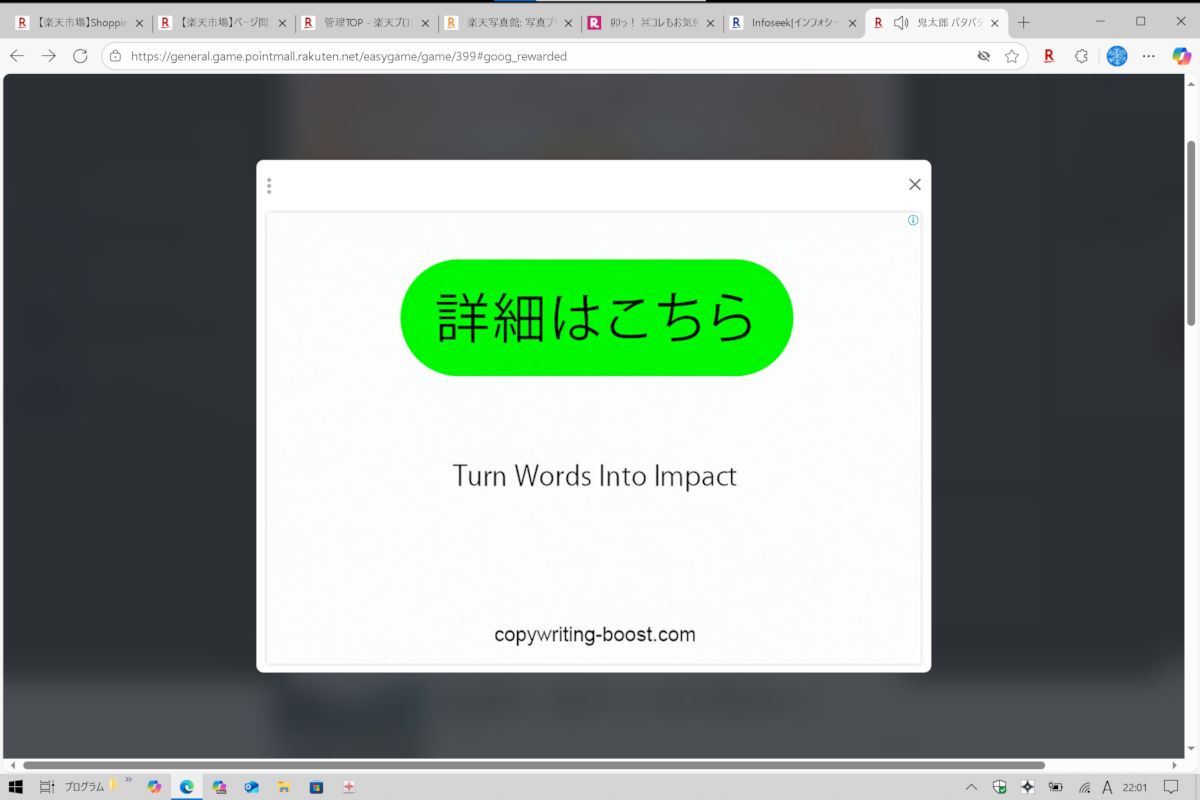The width and height of the screenshot is (1200, 800).
Task: Switch to the 【楽天市場】ページ tab
Action: (x=223, y=22)
